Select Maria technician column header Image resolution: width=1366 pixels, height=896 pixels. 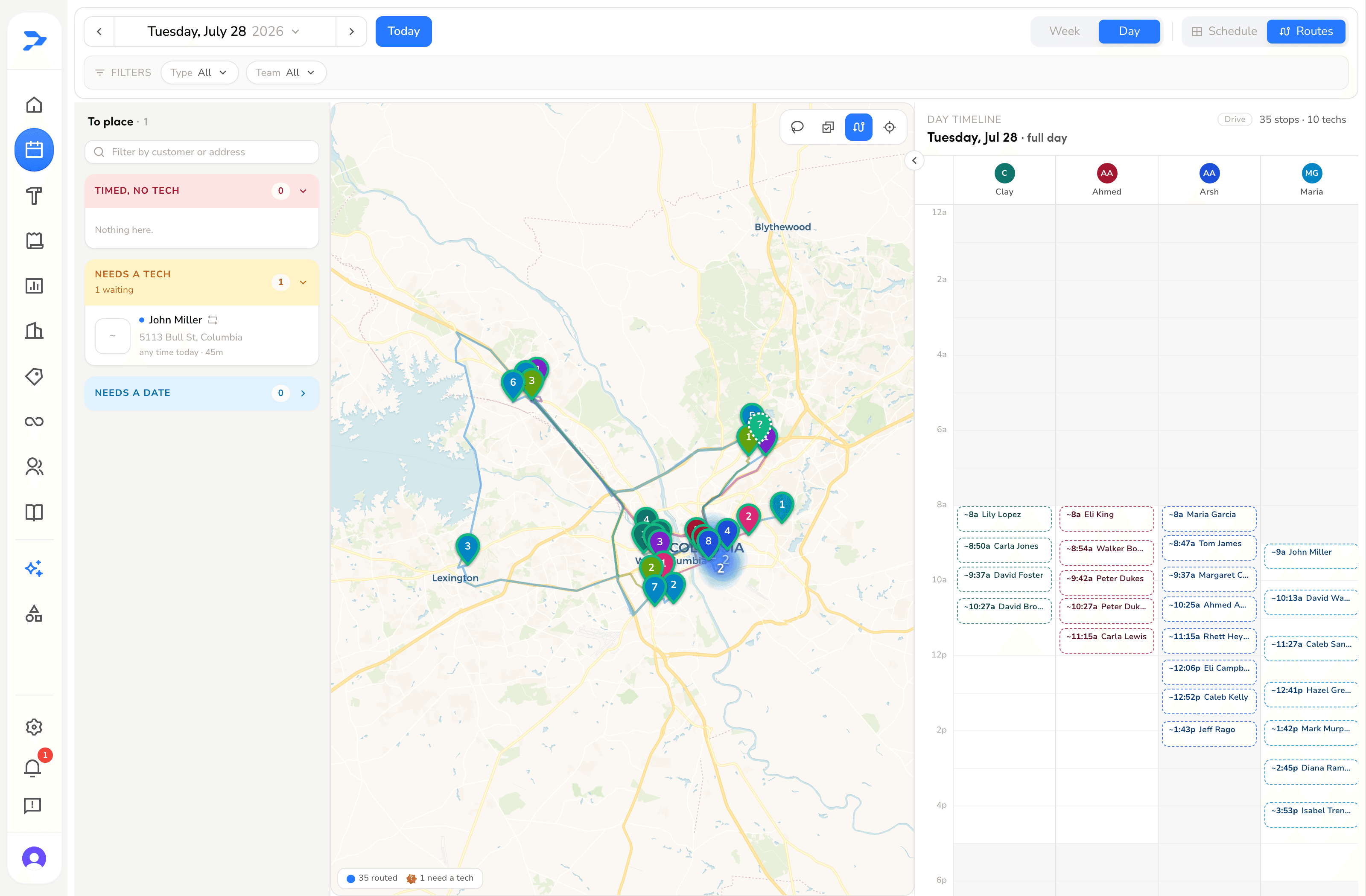(x=1311, y=180)
